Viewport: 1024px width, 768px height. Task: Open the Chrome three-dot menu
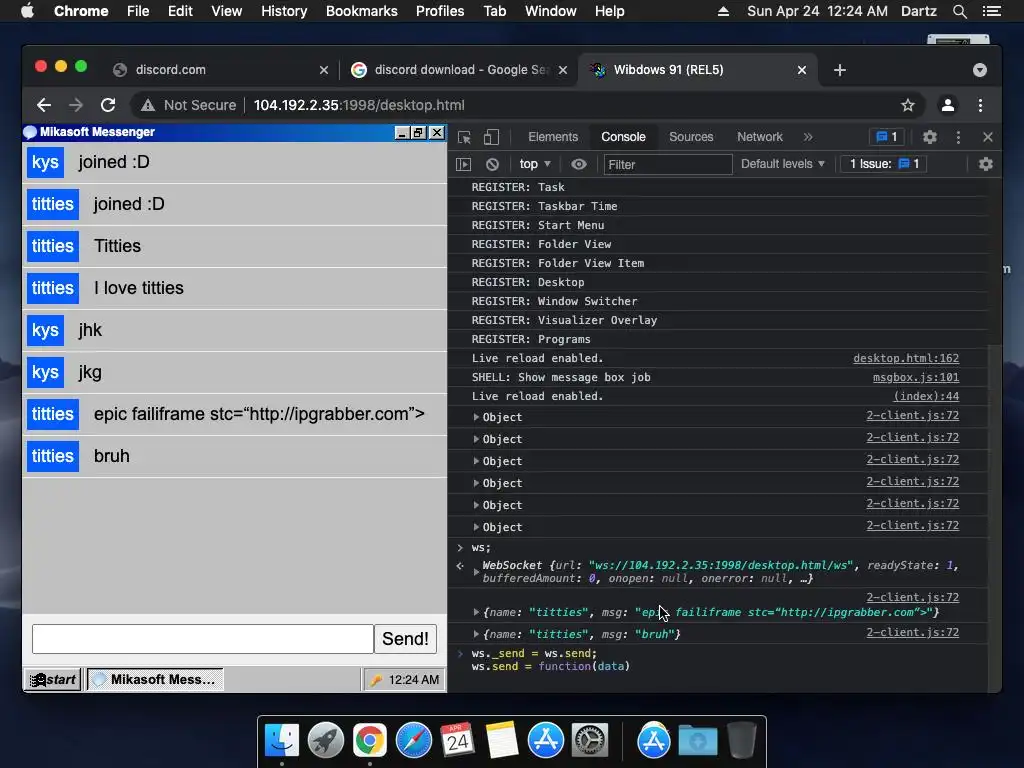click(x=980, y=105)
